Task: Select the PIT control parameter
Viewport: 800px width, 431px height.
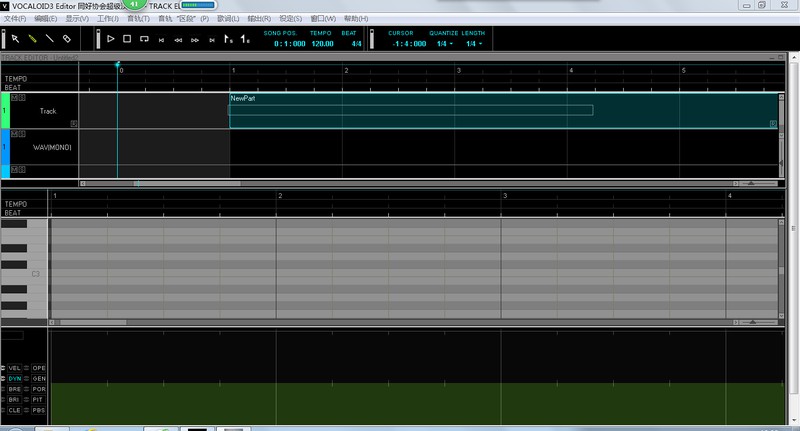Action: [x=39, y=399]
